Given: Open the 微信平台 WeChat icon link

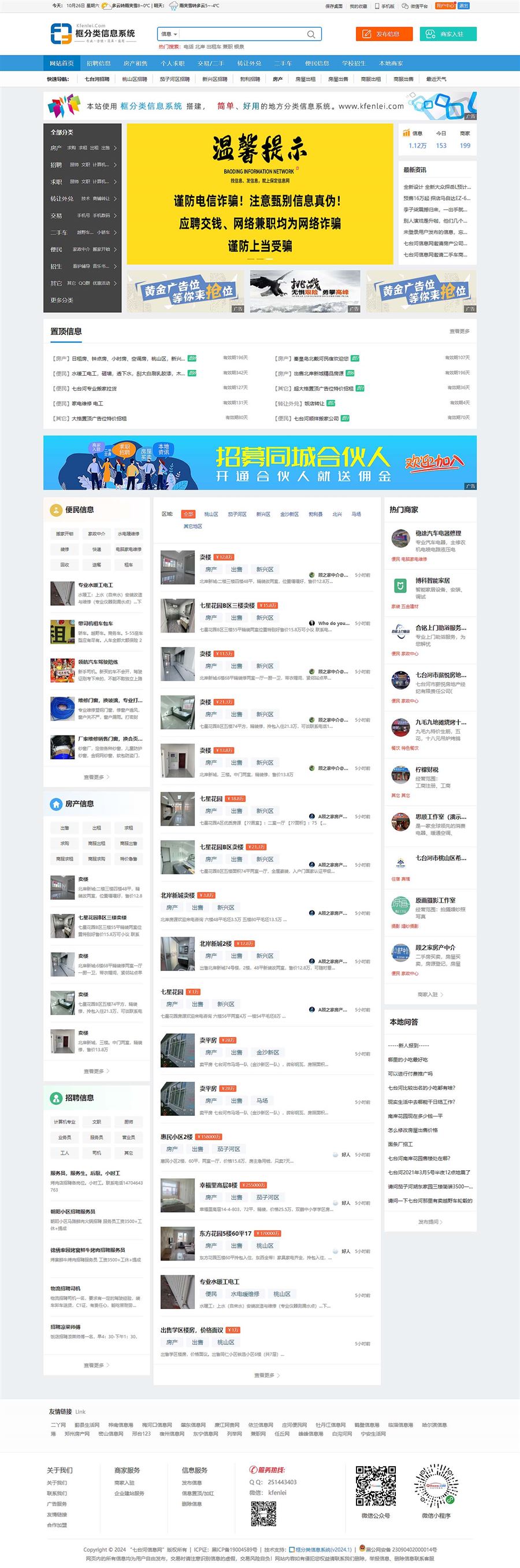Looking at the screenshot, I should pos(415,6).
